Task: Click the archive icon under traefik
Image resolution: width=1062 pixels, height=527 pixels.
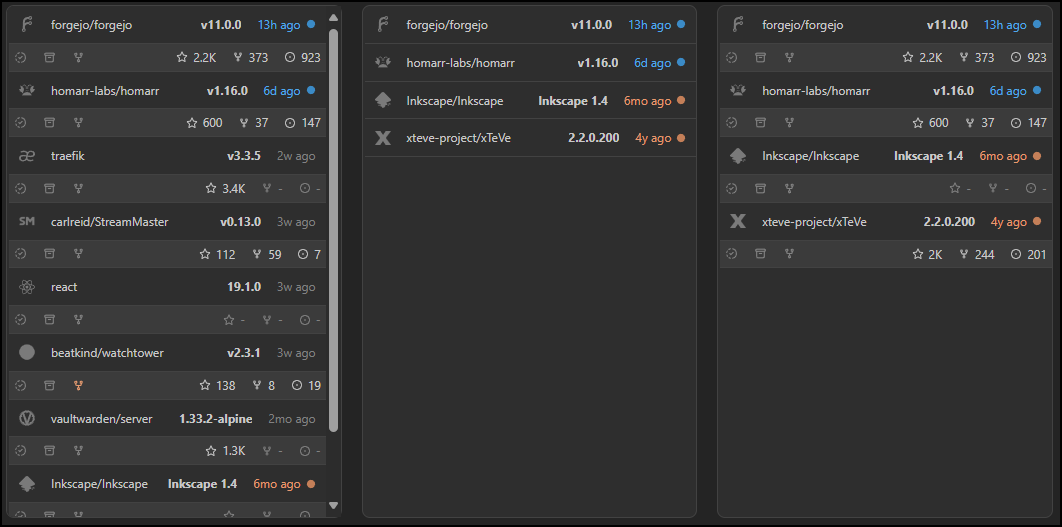Action: [x=49, y=188]
